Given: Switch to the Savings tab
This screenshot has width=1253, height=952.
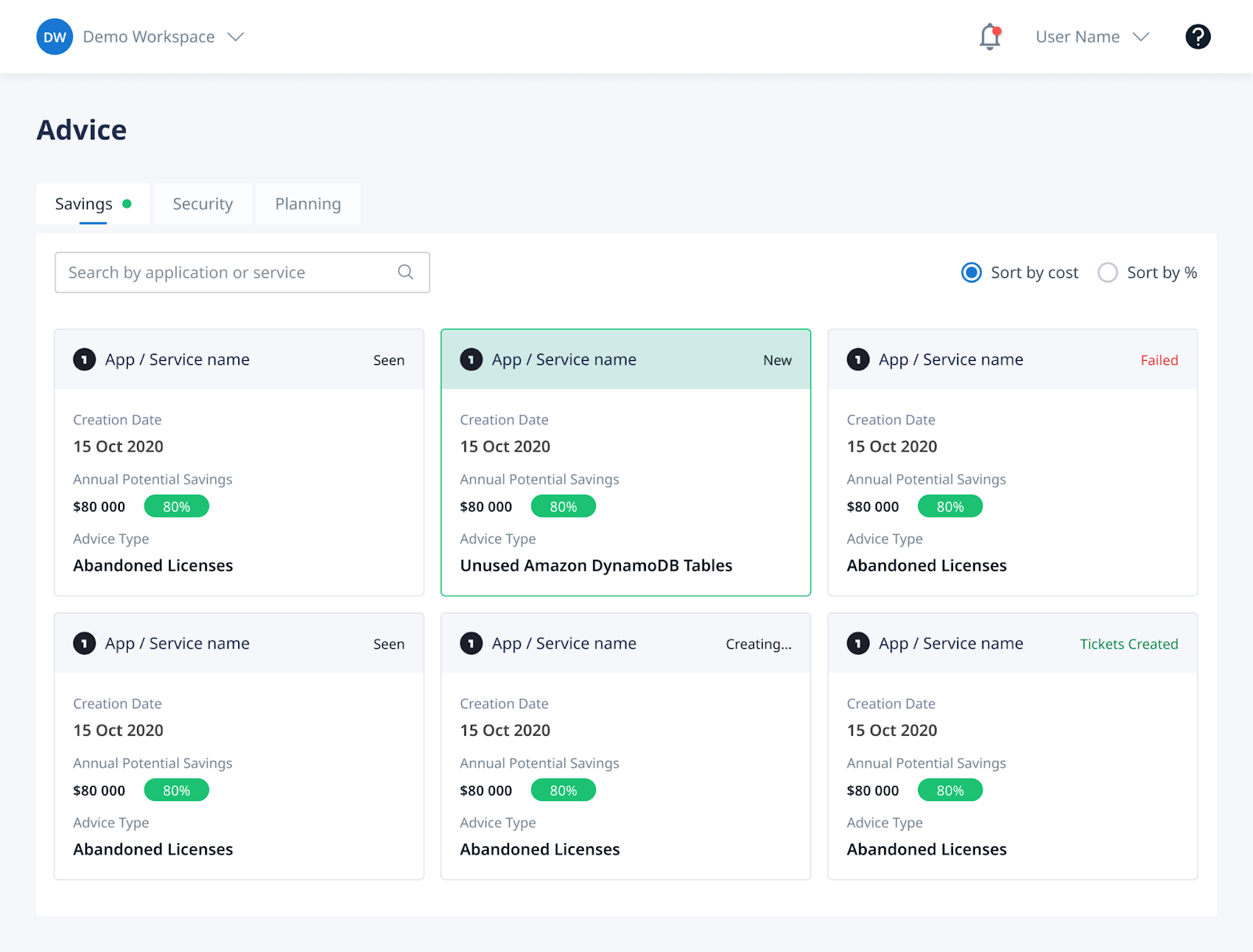Looking at the screenshot, I should tap(92, 204).
